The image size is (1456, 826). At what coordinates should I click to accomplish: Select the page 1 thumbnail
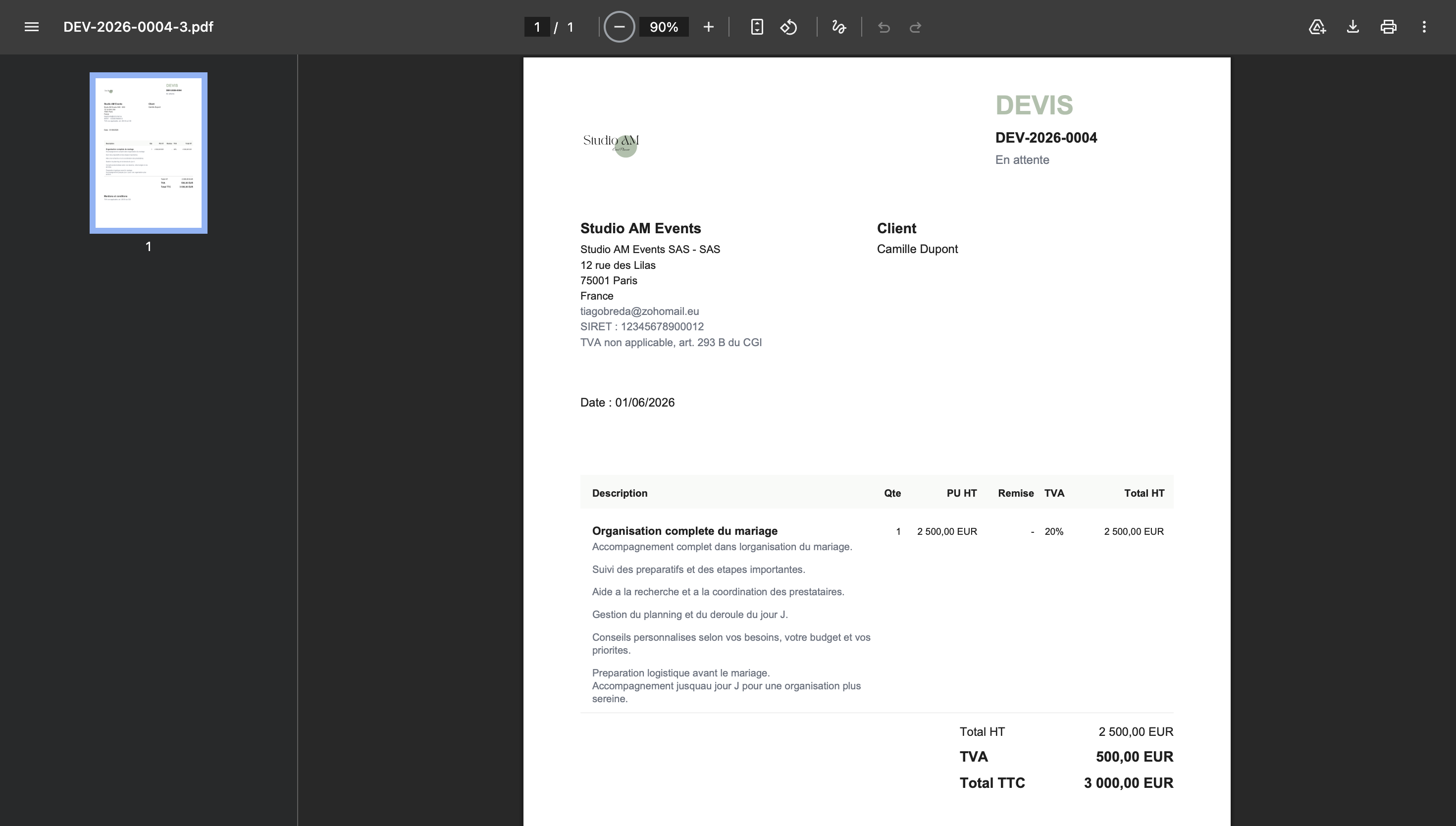(149, 153)
